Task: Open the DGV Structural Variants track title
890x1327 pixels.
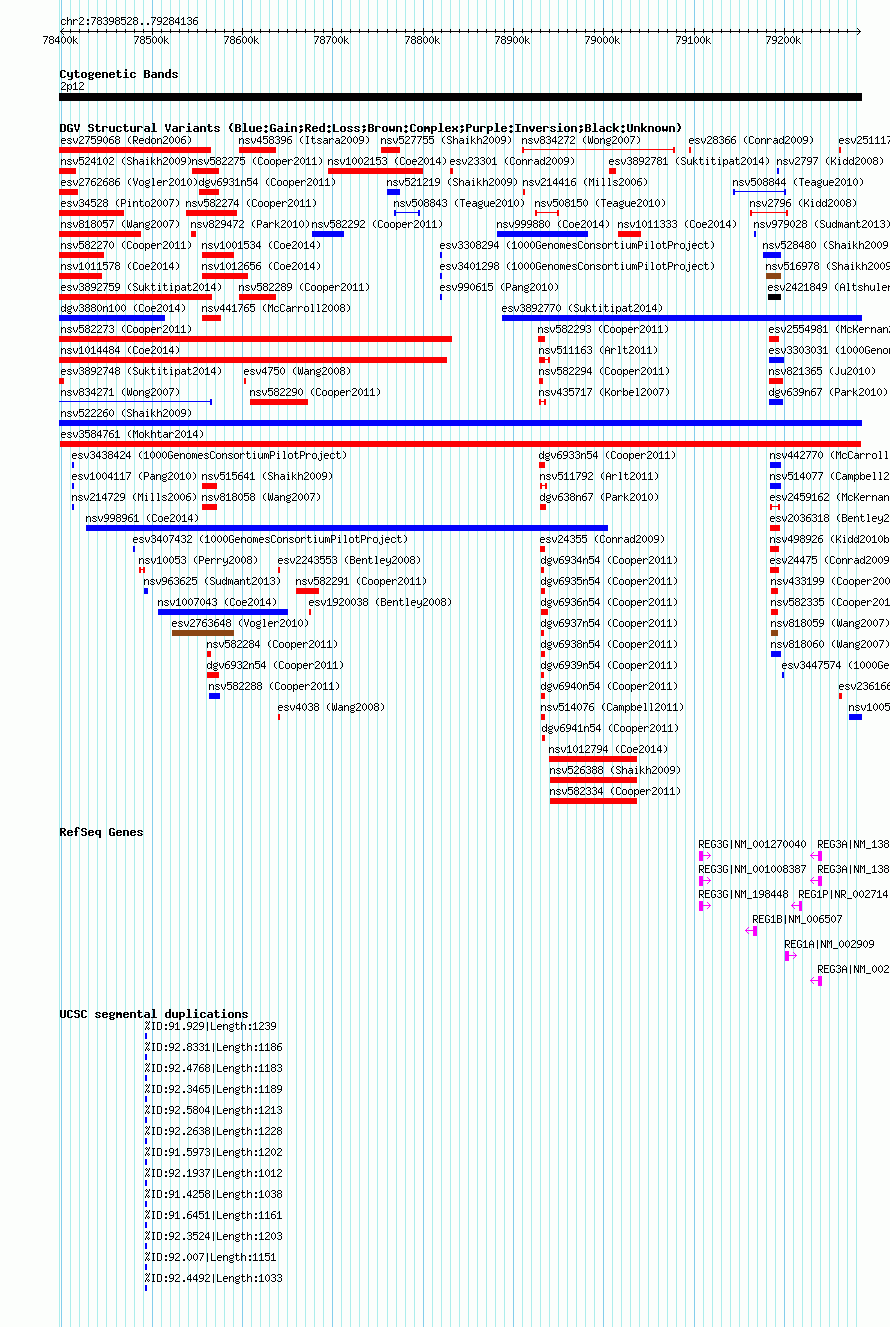Action: pos(370,128)
